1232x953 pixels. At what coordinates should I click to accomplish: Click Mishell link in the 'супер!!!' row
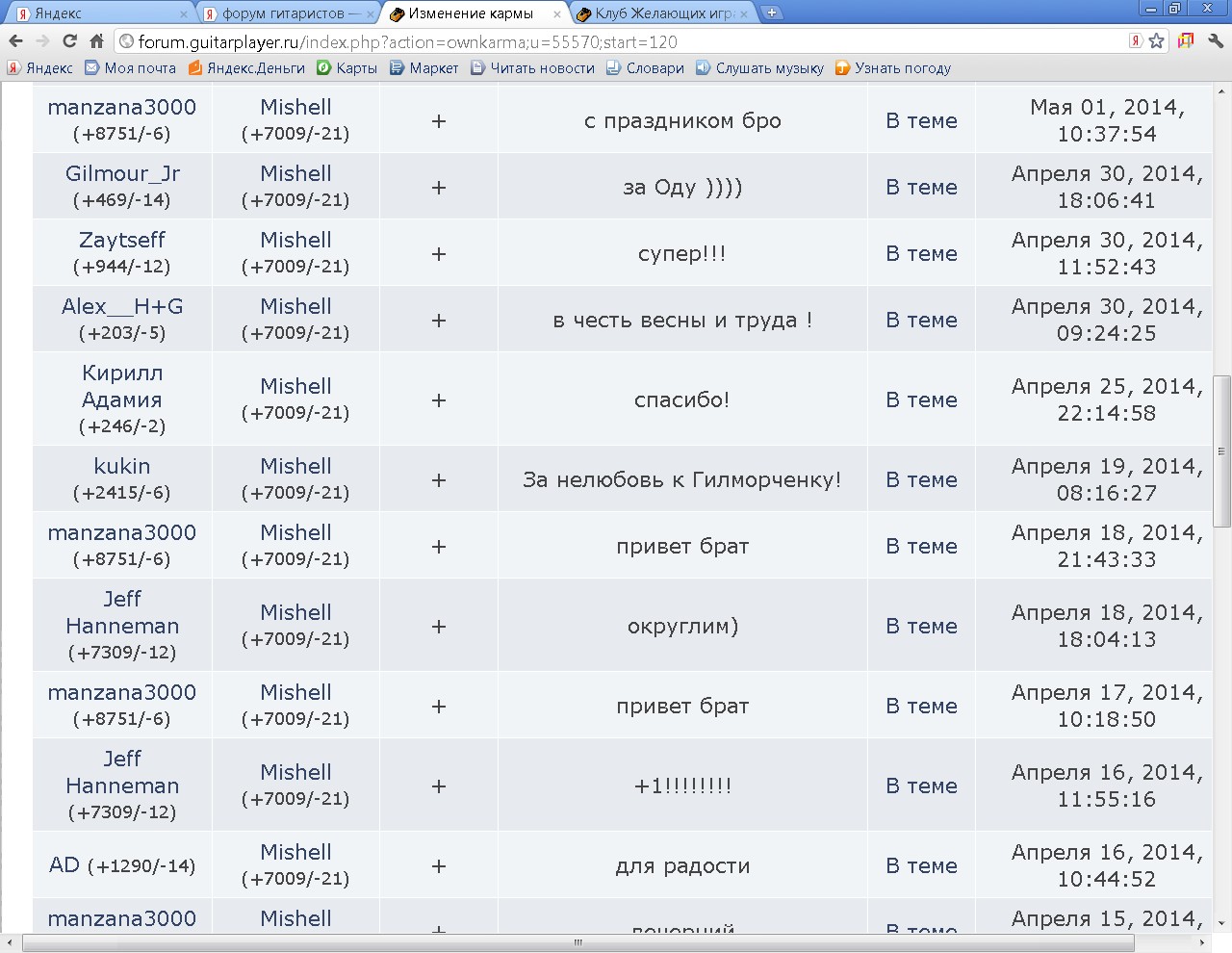click(x=295, y=240)
